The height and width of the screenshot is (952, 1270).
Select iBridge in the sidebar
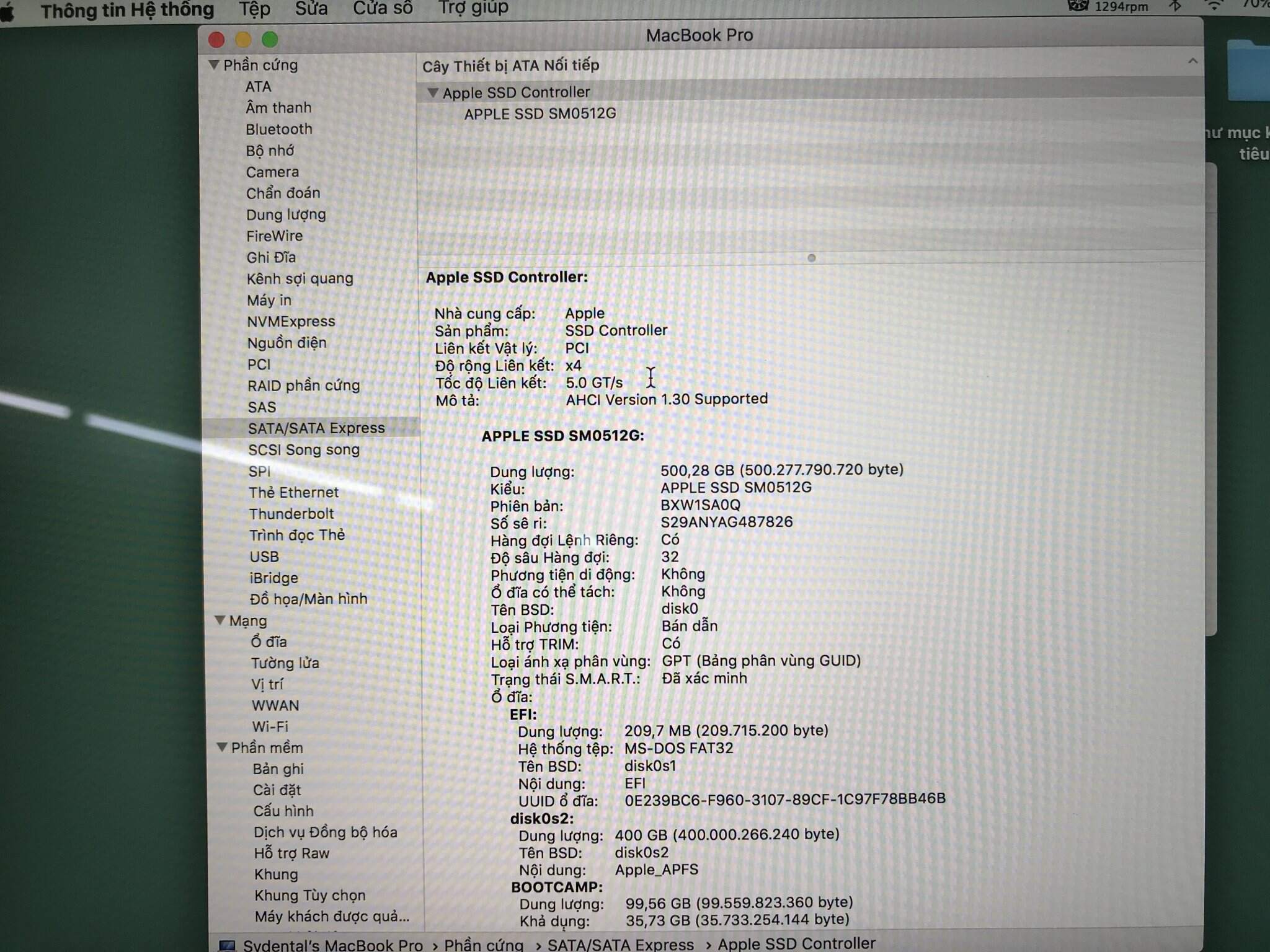click(x=273, y=578)
